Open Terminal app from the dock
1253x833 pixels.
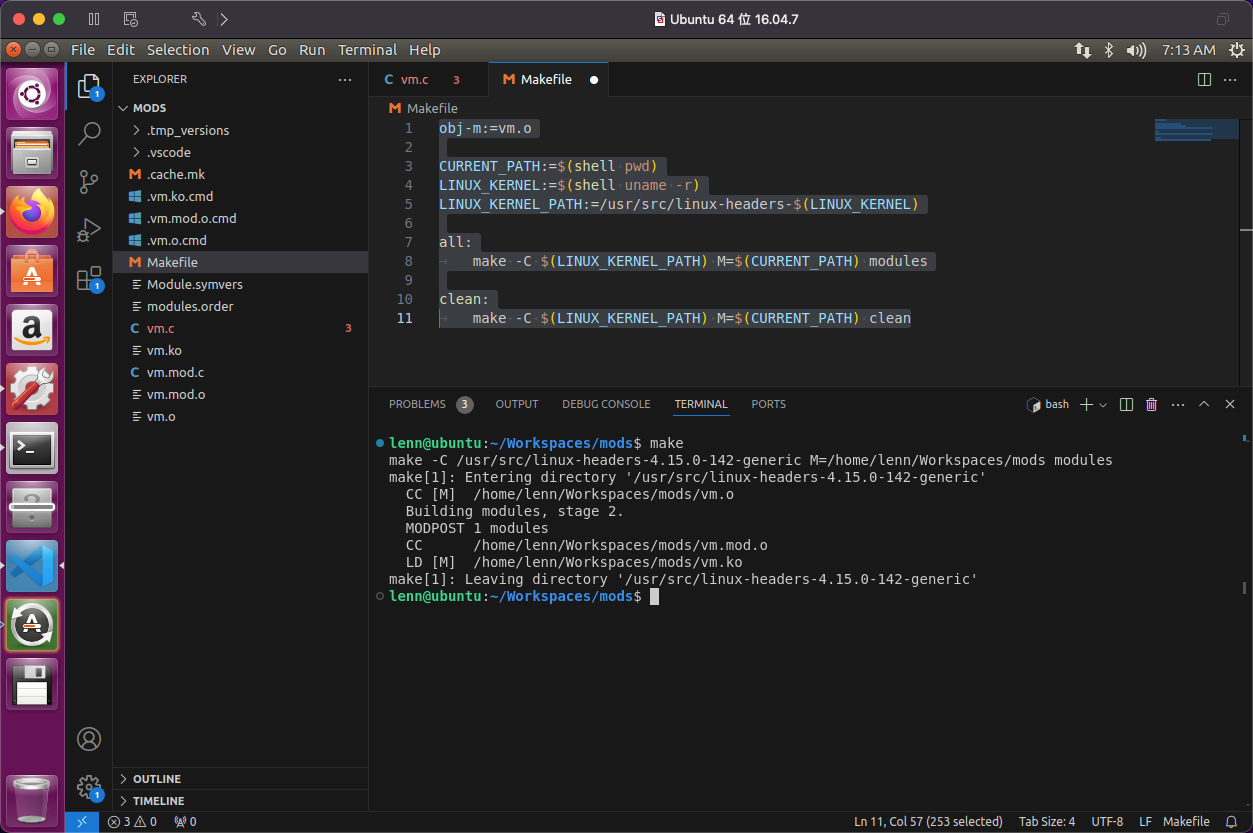pyautogui.click(x=33, y=448)
